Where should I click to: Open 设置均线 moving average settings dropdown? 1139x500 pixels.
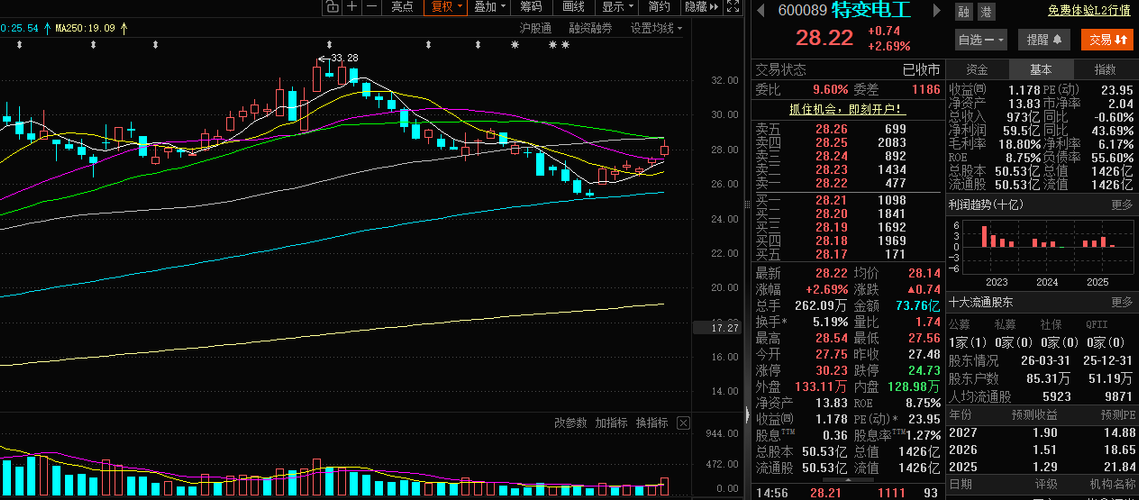(656, 28)
